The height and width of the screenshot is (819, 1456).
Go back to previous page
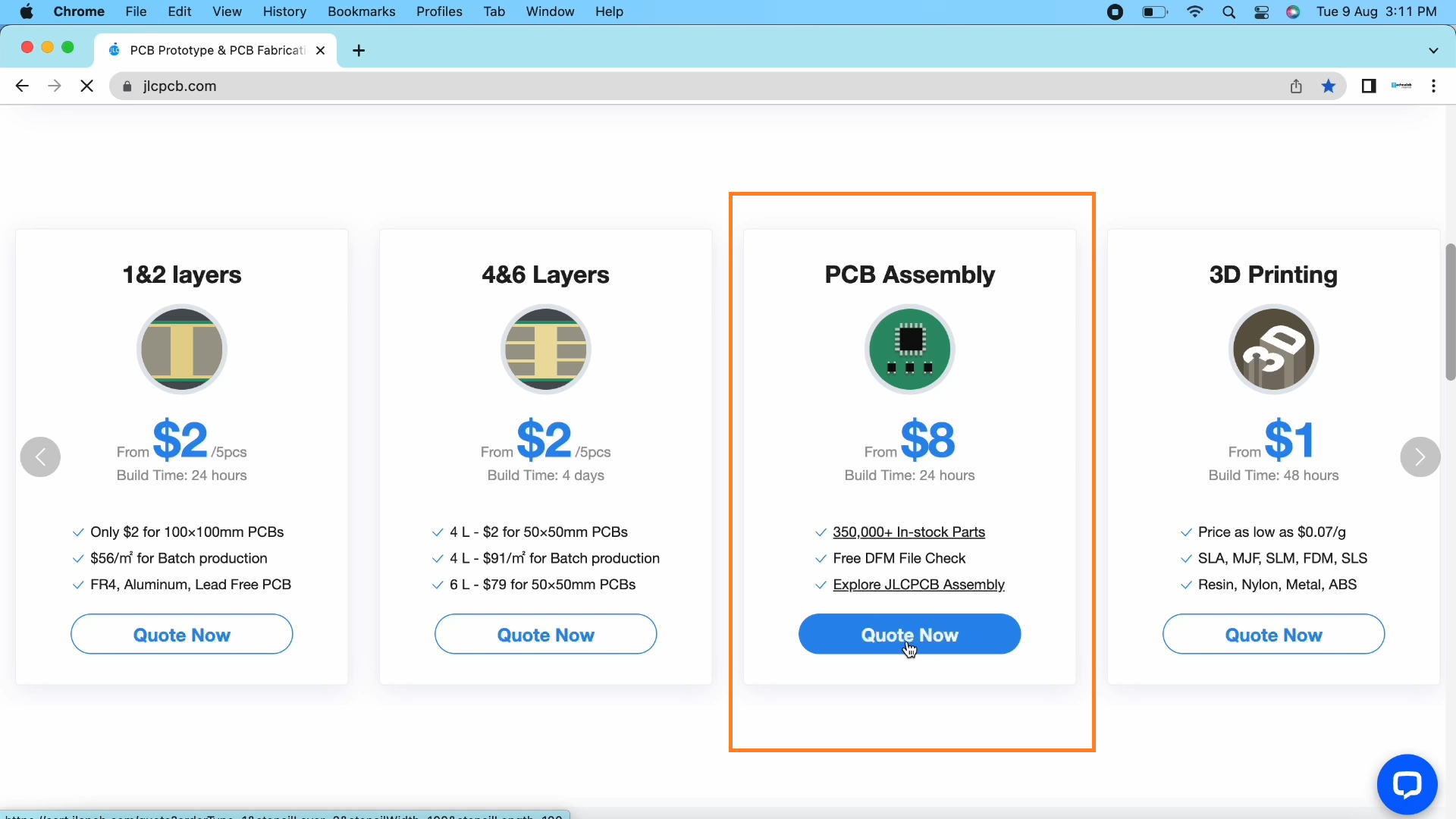[22, 86]
